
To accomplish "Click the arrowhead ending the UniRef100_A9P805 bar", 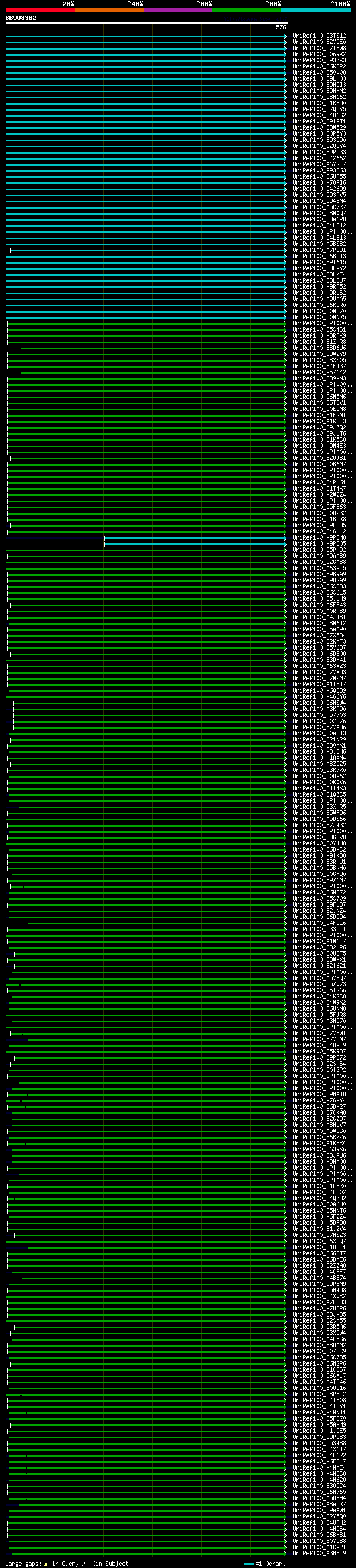I will point(285,544).
